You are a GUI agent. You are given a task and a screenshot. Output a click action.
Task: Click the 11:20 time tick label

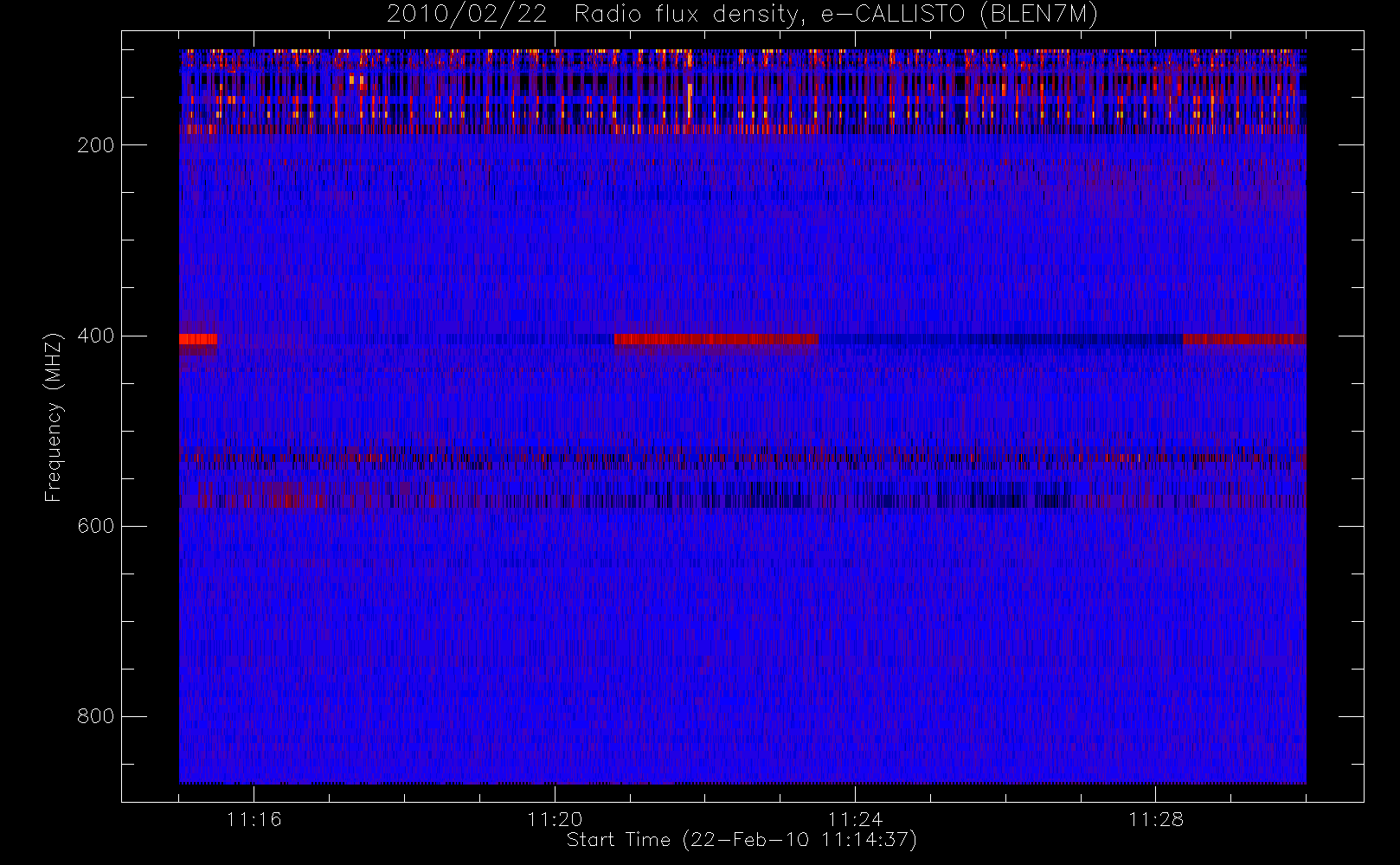pos(555,819)
